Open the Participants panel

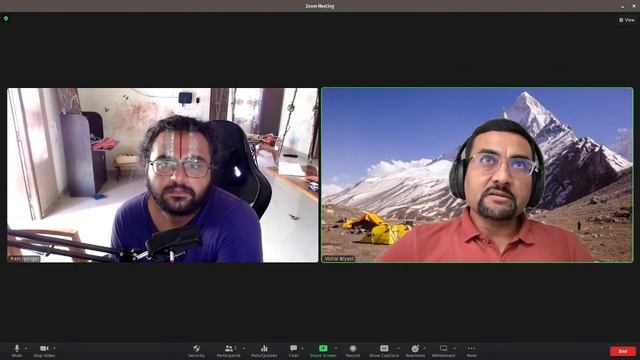pos(229,350)
